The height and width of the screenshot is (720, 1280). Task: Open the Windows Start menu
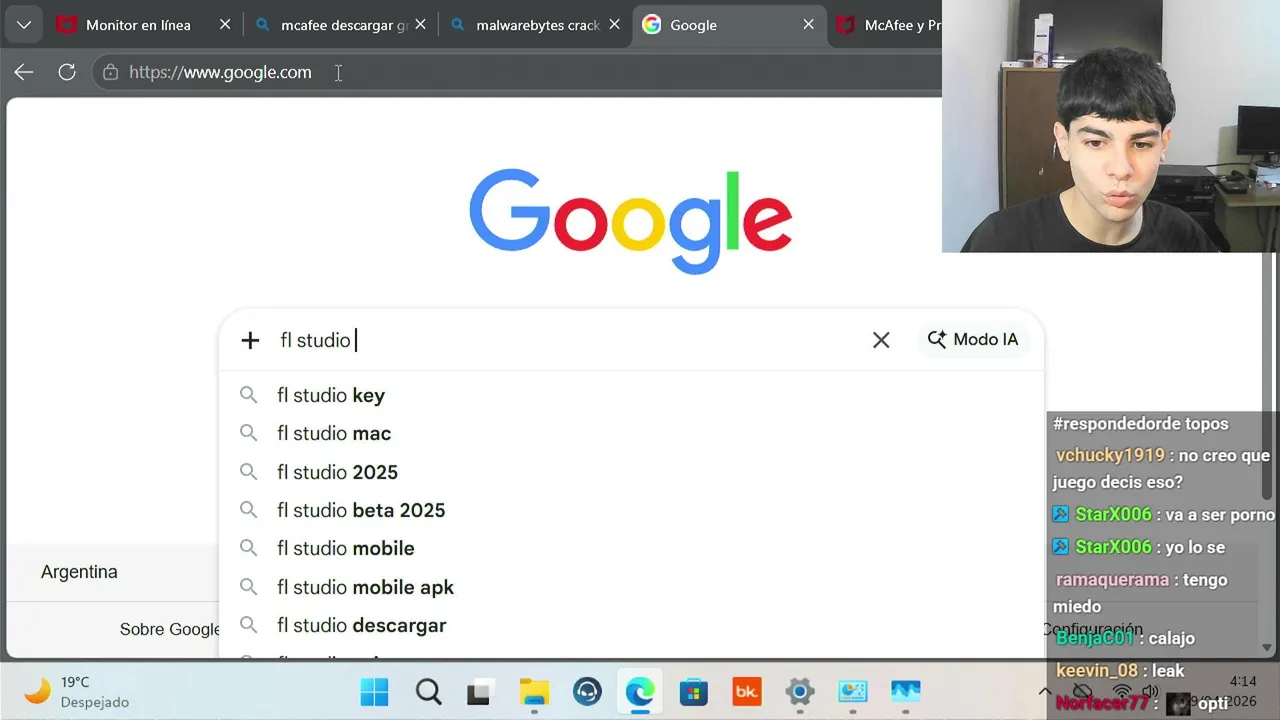(x=375, y=691)
